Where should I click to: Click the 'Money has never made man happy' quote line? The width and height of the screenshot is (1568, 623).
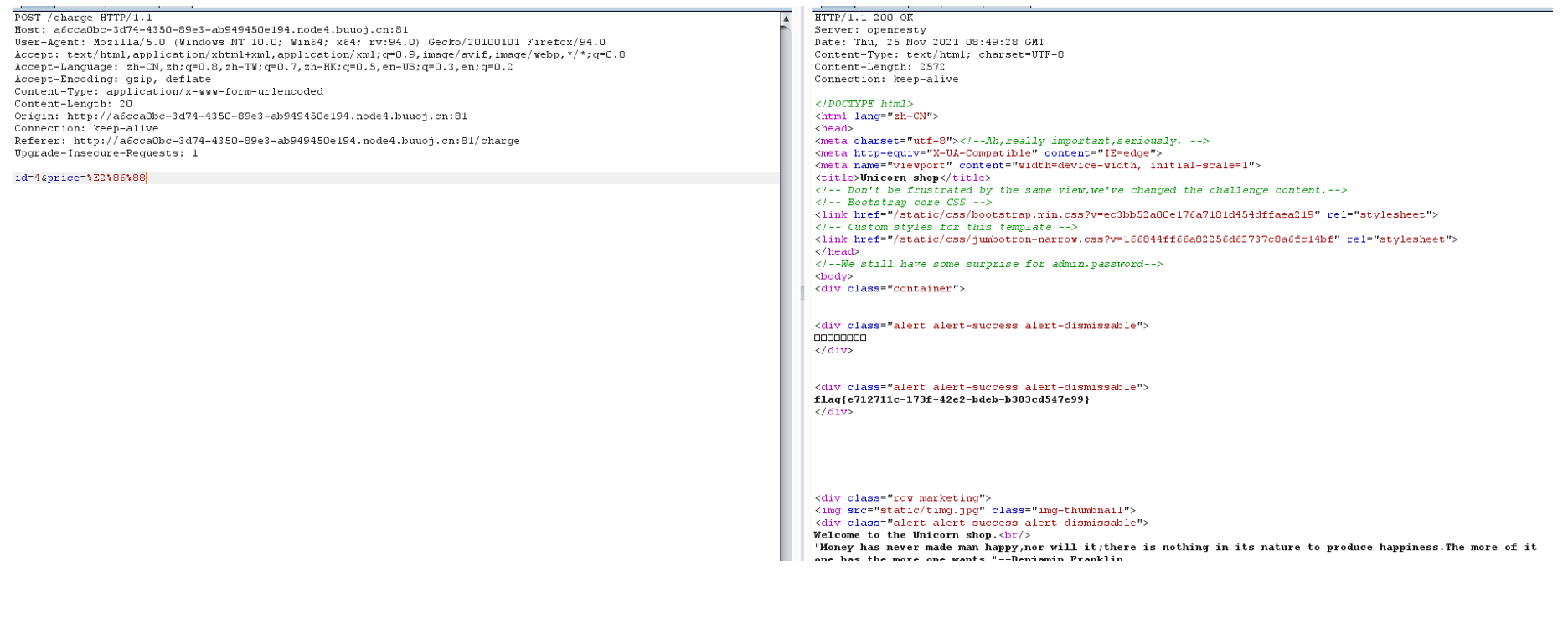(x=1175, y=553)
